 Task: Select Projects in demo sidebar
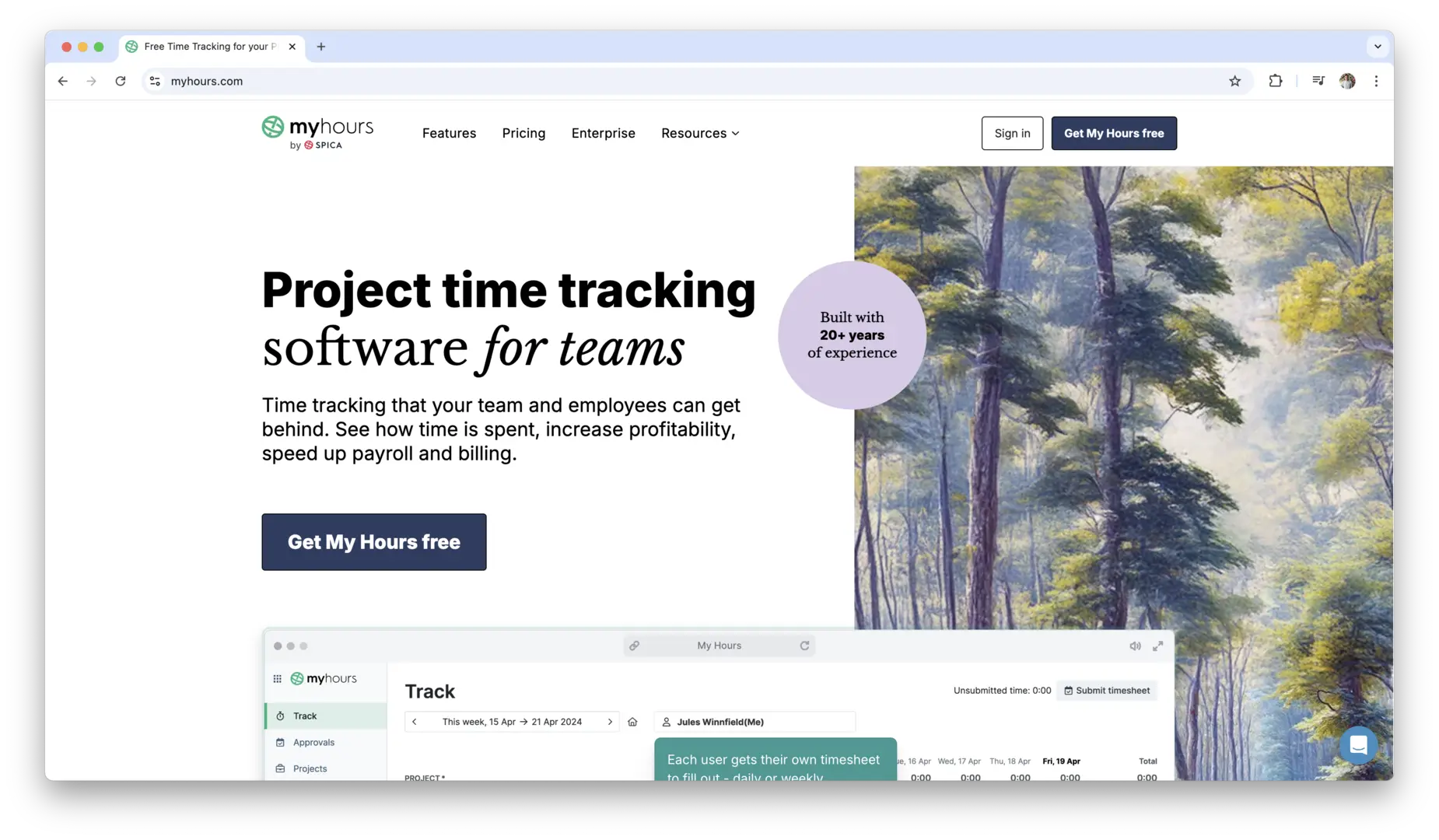point(327,769)
